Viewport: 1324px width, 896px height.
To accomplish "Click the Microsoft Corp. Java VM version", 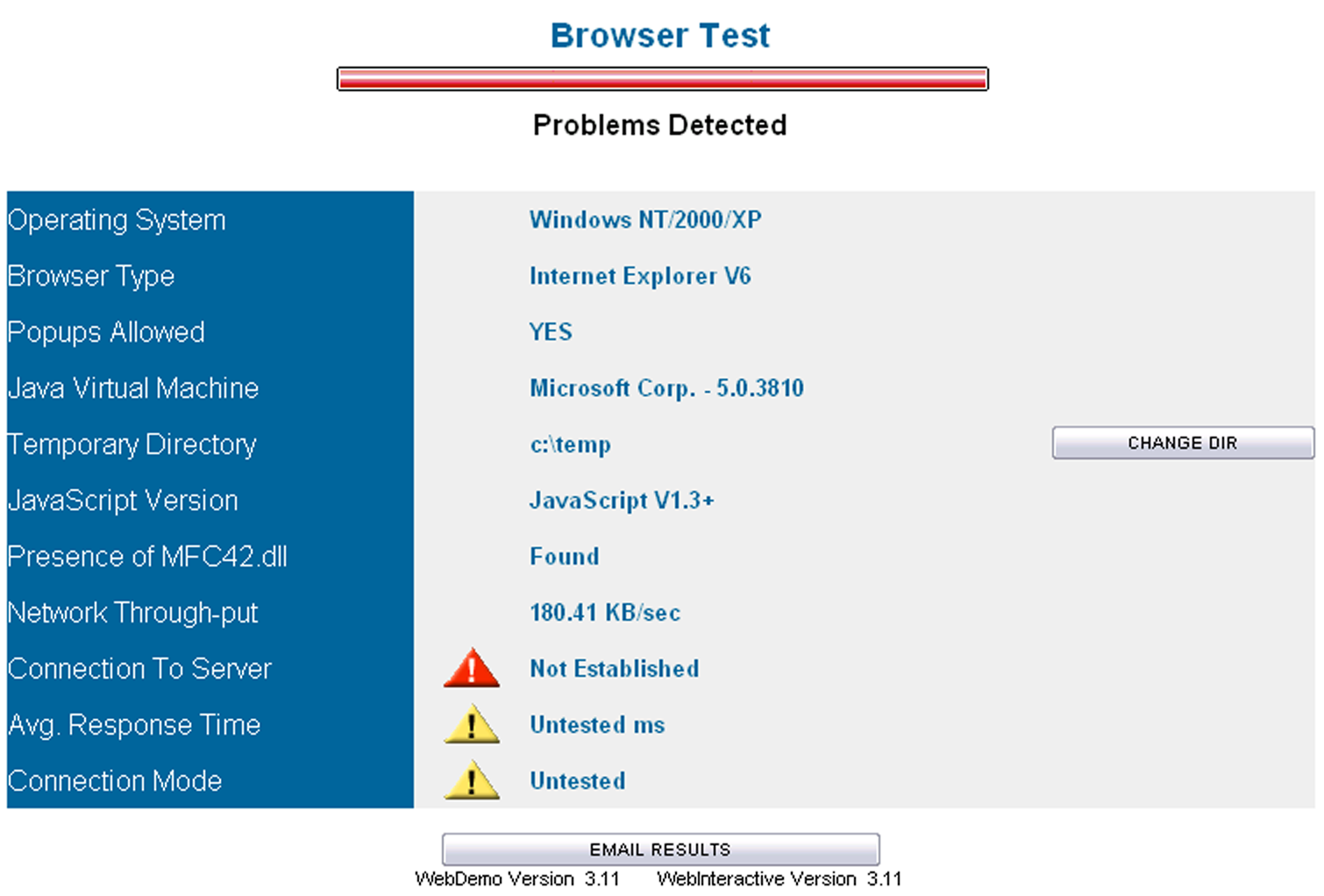I will tap(666, 388).
